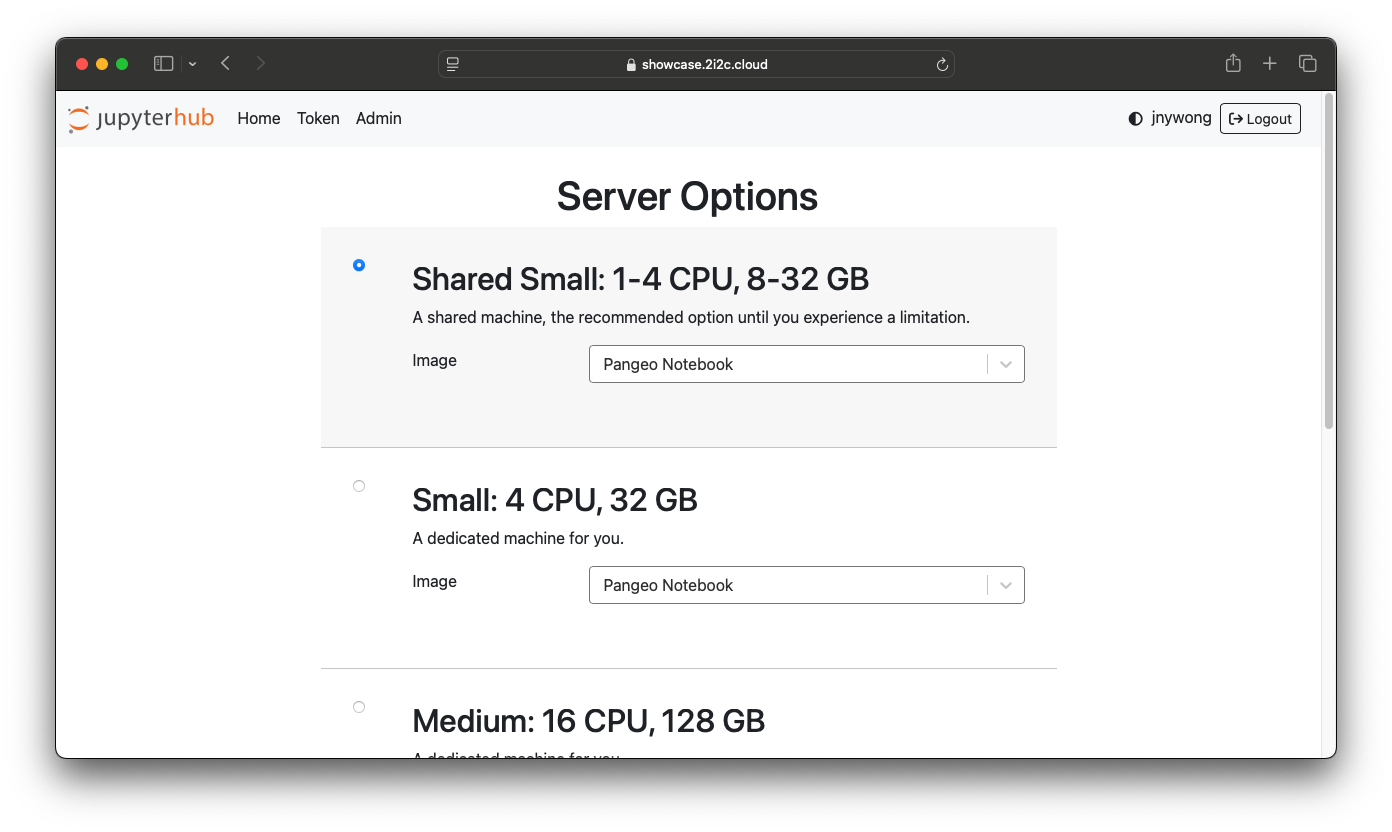Toggle dark mode with the contrast icon
The width and height of the screenshot is (1392, 832).
coord(1135,118)
